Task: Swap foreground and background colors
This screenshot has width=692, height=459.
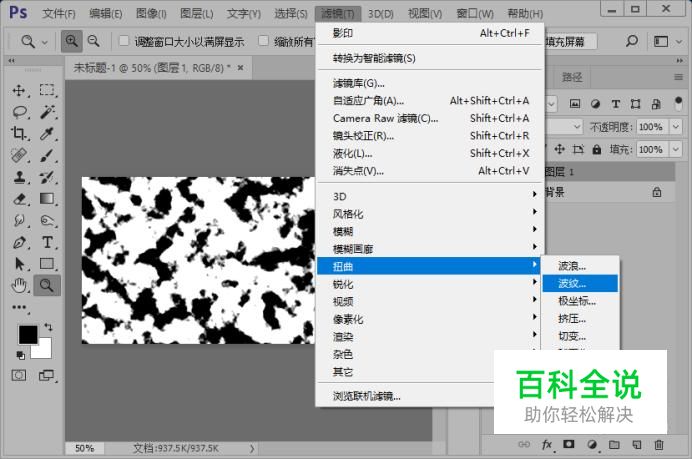Action: tap(48, 327)
